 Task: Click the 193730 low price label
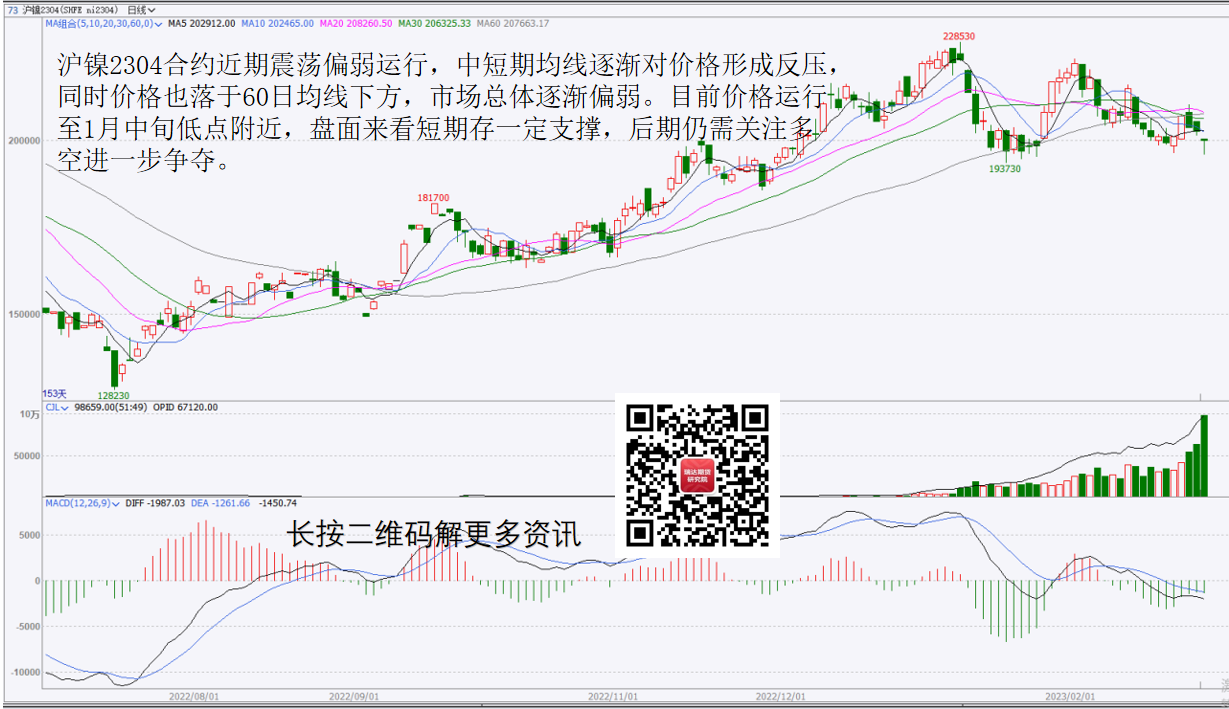pyautogui.click(x=1004, y=169)
